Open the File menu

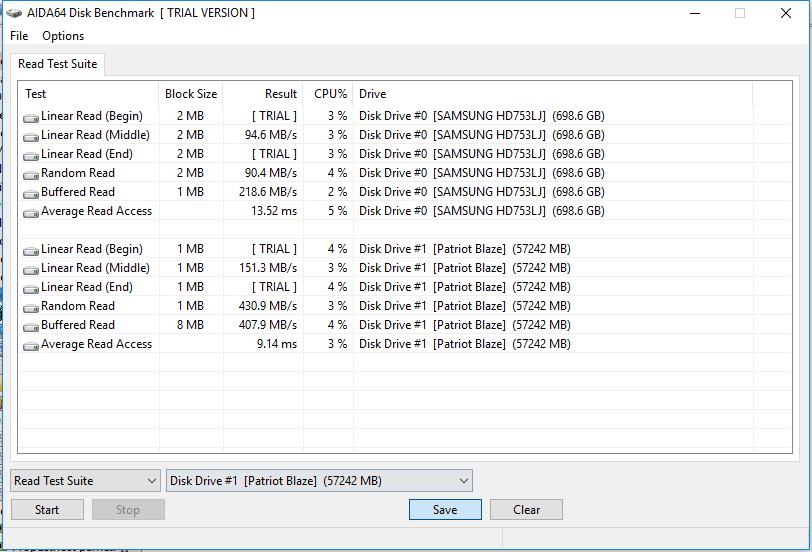click(x=19, y=36)
